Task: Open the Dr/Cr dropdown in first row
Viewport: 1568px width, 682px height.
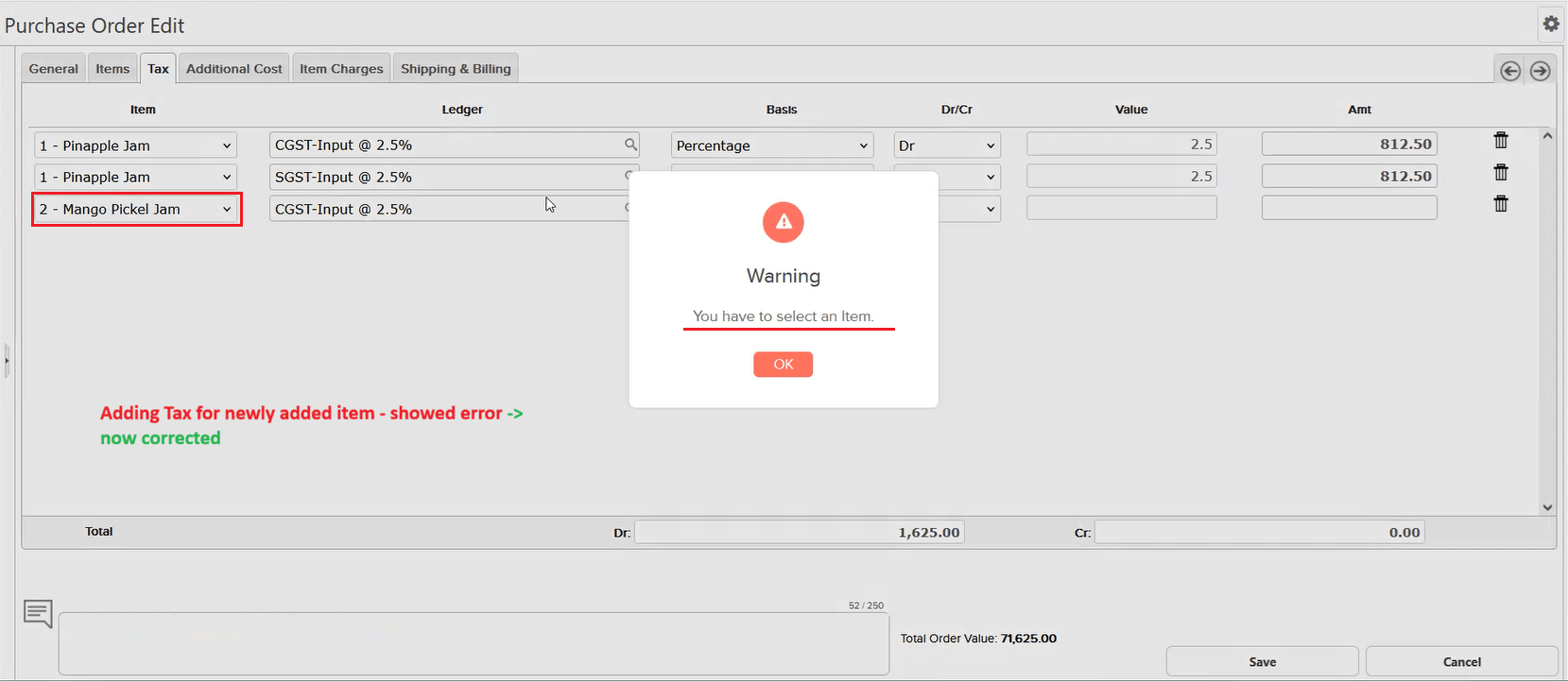Action: 947,145
